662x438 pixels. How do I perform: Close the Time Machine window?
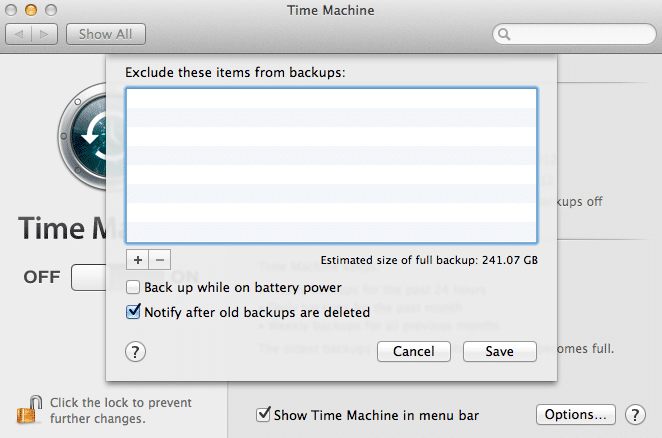click(x=12, y=11)
